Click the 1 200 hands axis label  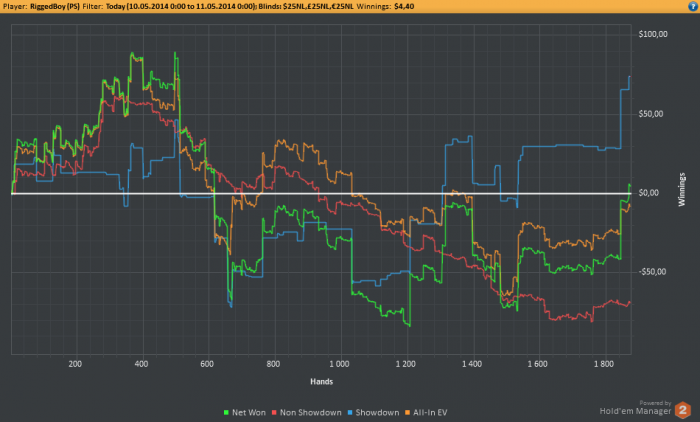point(405,364)
